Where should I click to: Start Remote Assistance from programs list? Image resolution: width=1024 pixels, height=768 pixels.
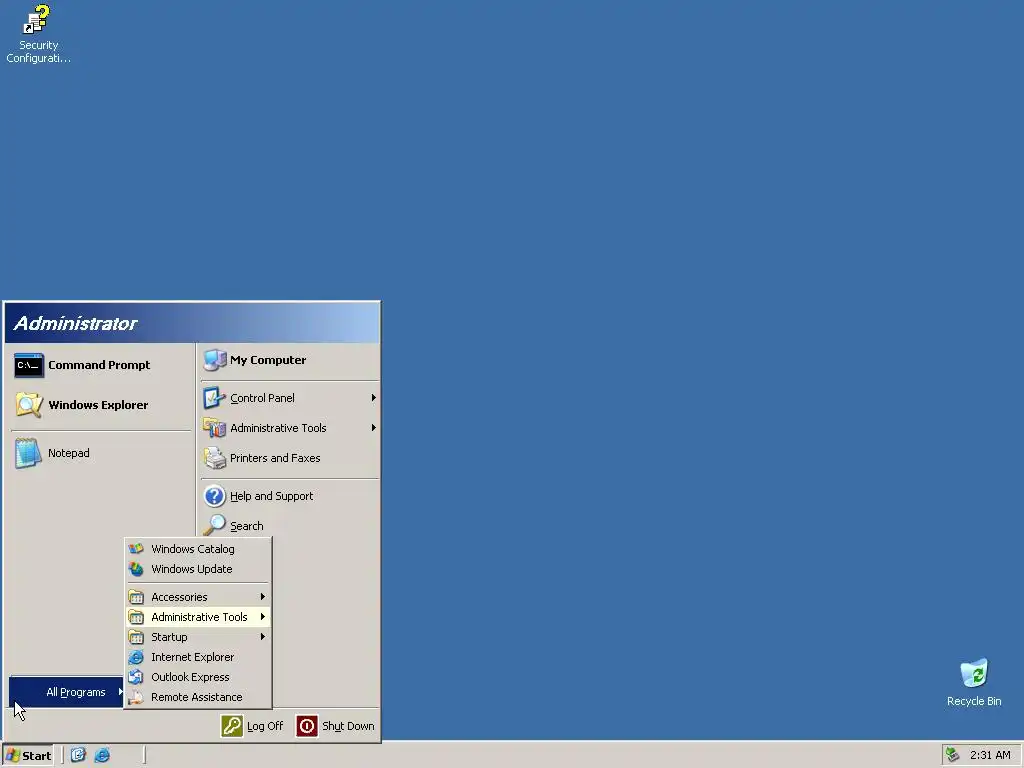197,697
